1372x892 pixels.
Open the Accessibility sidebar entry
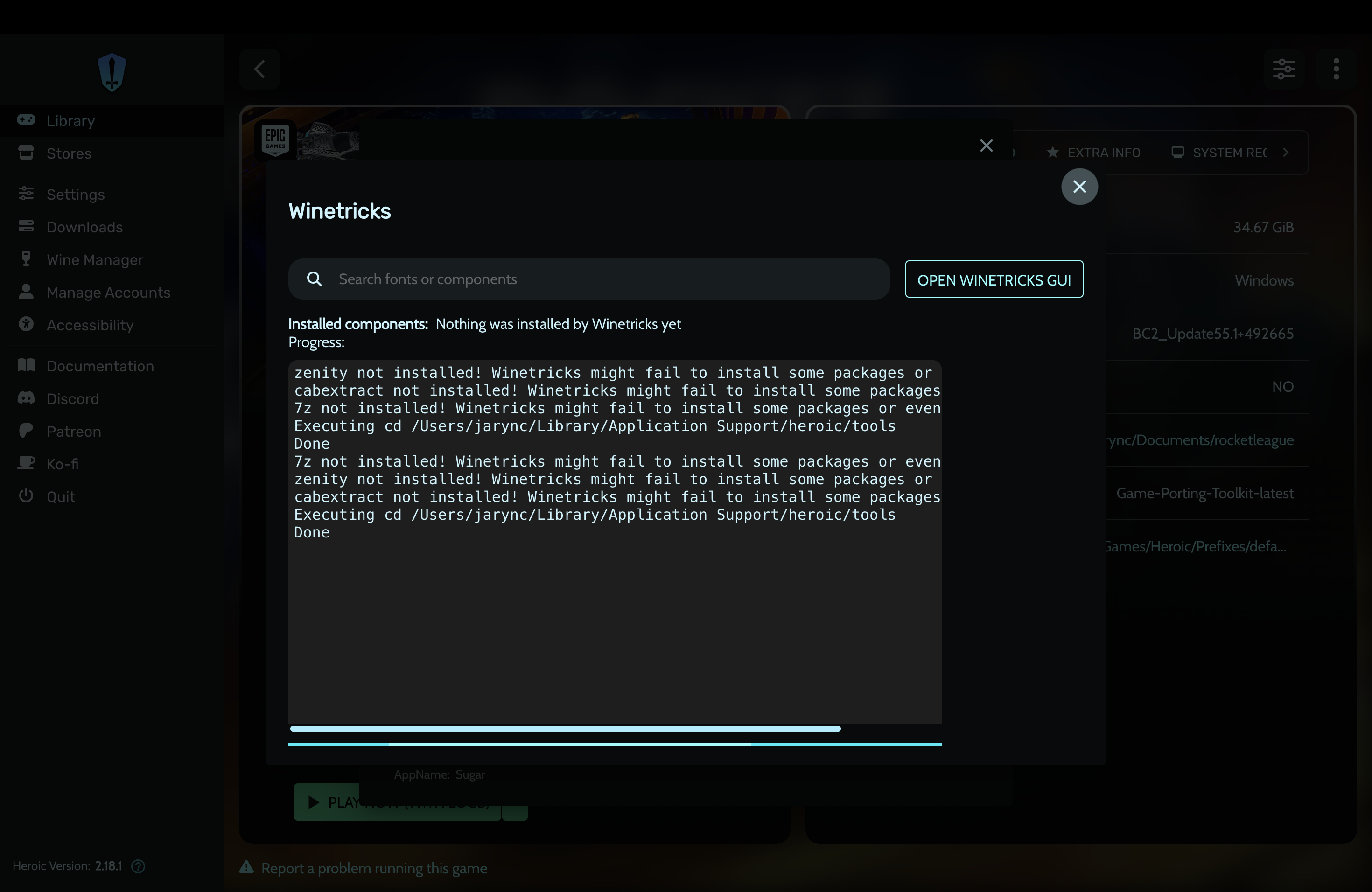89,325
